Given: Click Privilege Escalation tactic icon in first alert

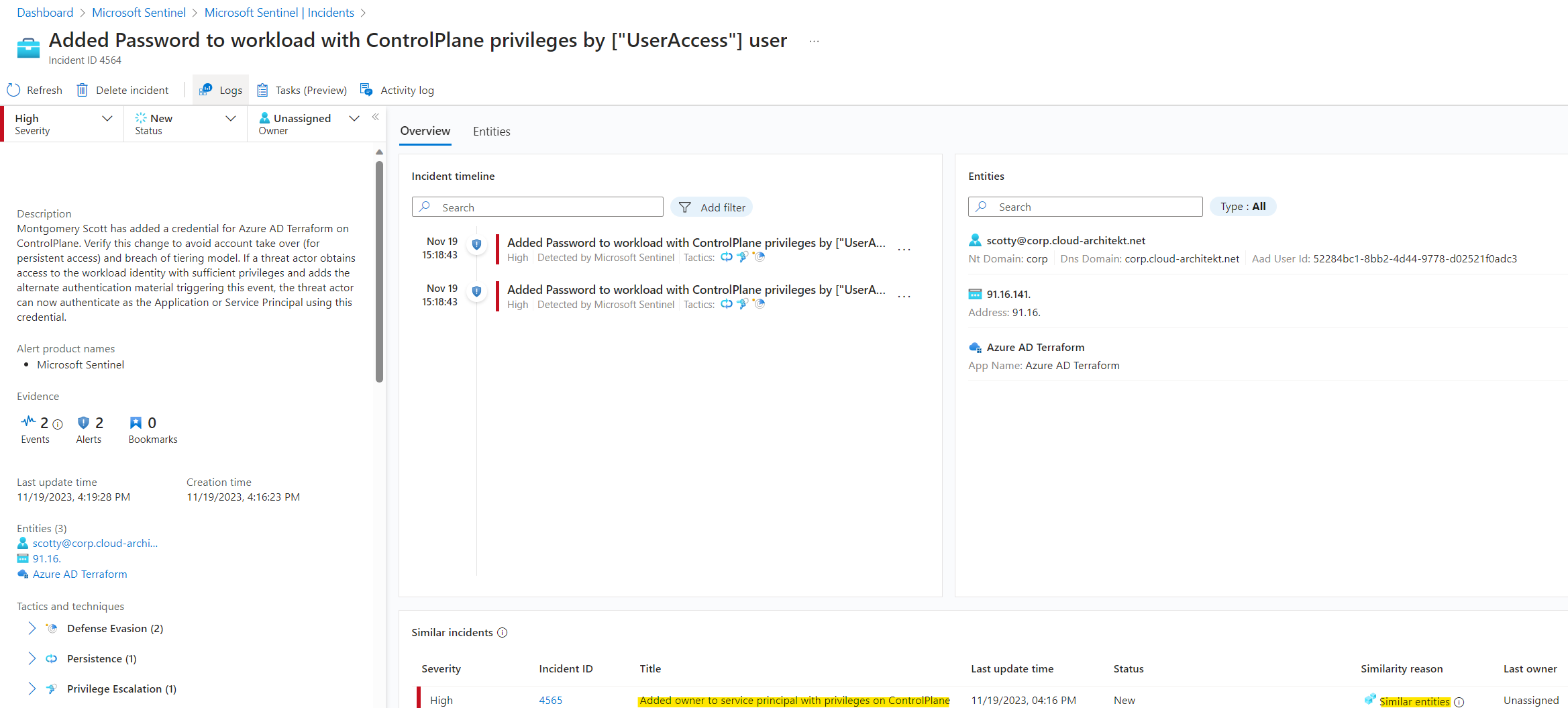Looking at the screenshot, I should coord(742,257).
